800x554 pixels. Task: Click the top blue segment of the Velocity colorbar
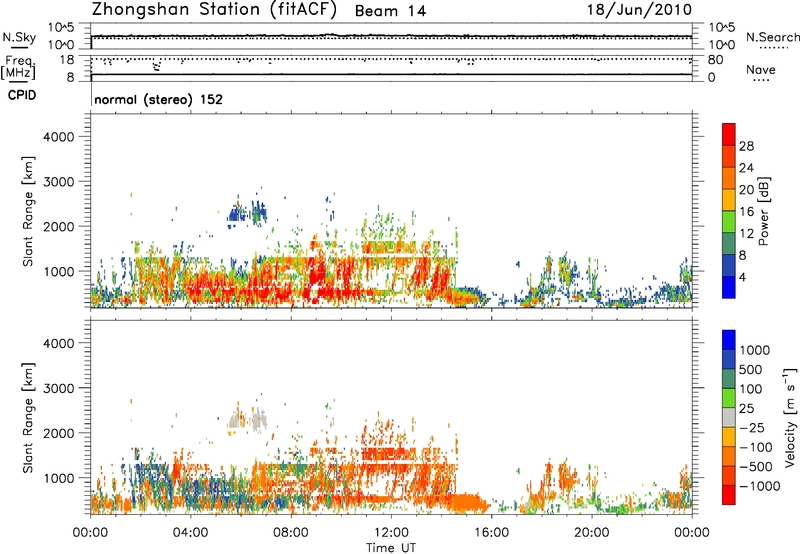coord(729,340)
